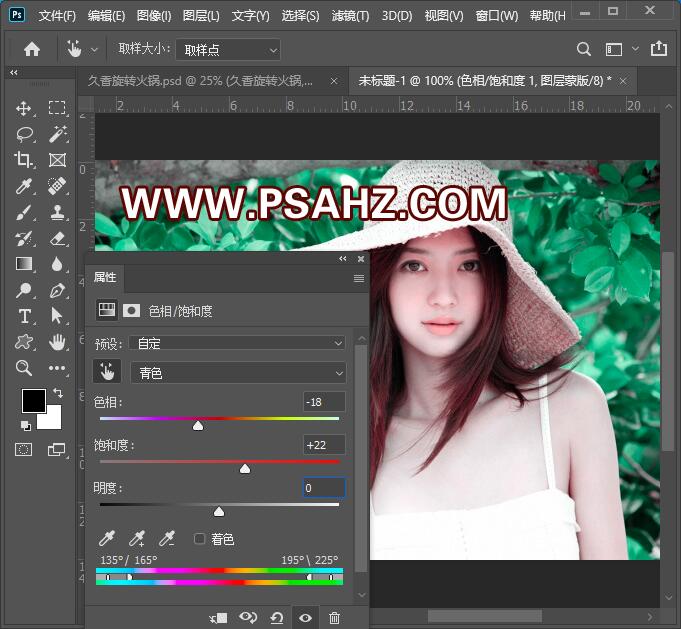Viewport: 681px width, 629px height.
Task: Select the 属性 panel tab
Action: click(x=105, y=277)
